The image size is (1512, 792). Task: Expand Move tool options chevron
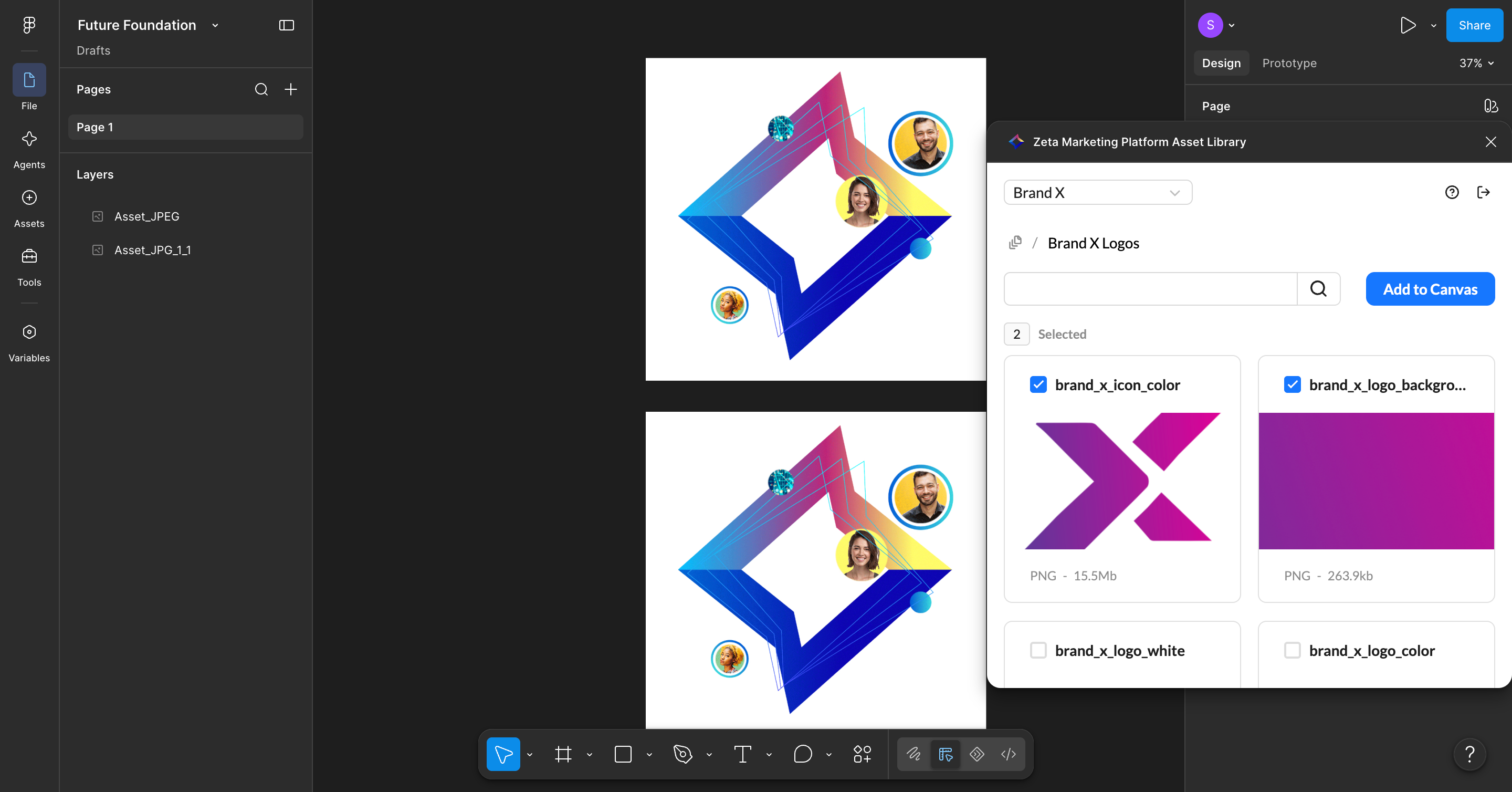[529, 754]
